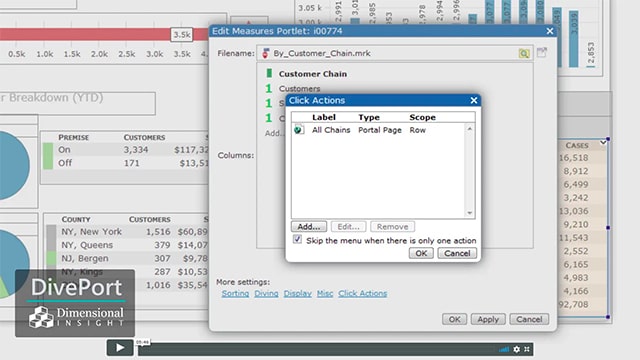
Task: Open video settings gear icon
Action: coord(517,349)
